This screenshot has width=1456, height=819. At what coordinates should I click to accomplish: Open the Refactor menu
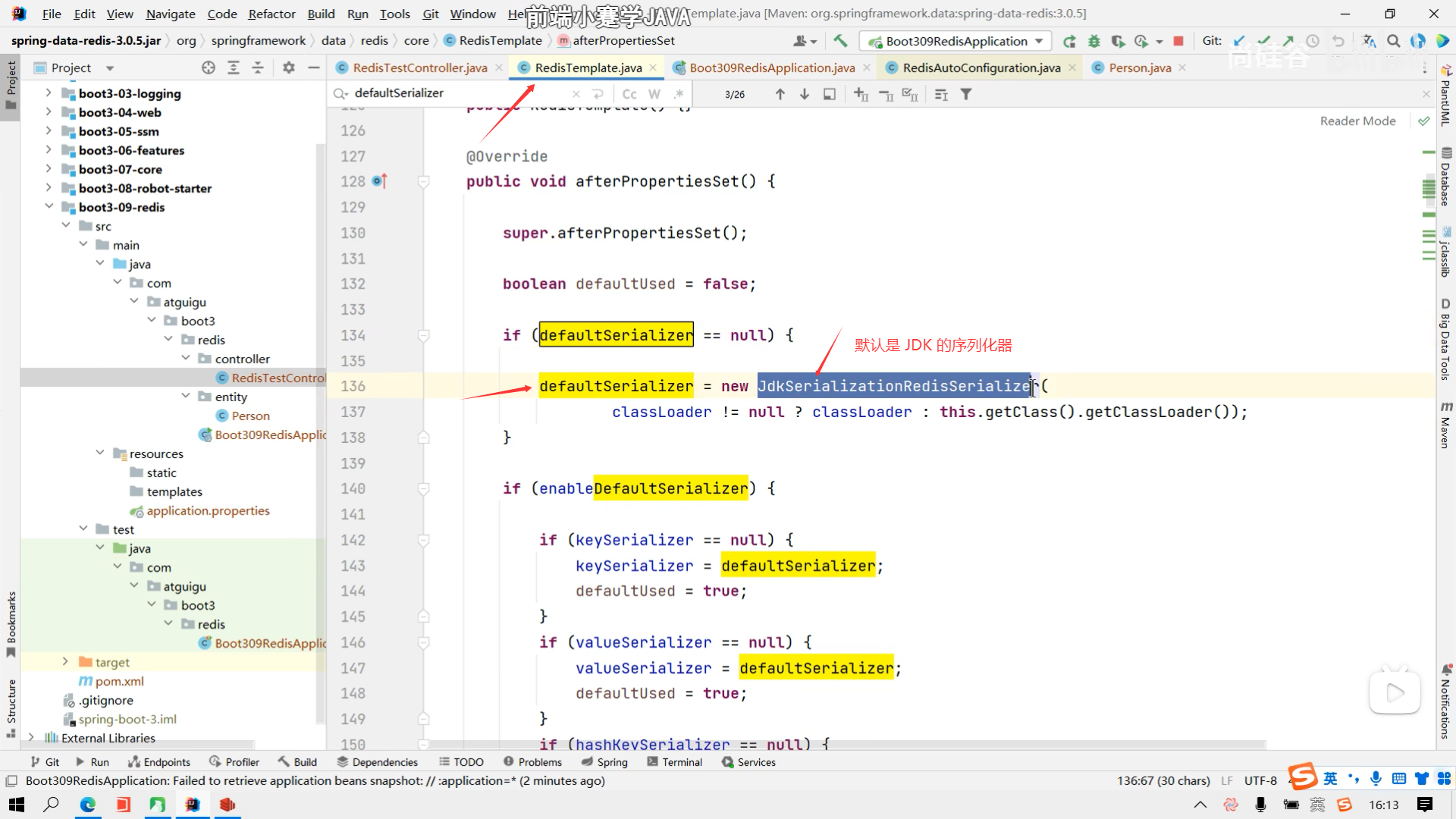pyautogui.click(x=271, y=14)
